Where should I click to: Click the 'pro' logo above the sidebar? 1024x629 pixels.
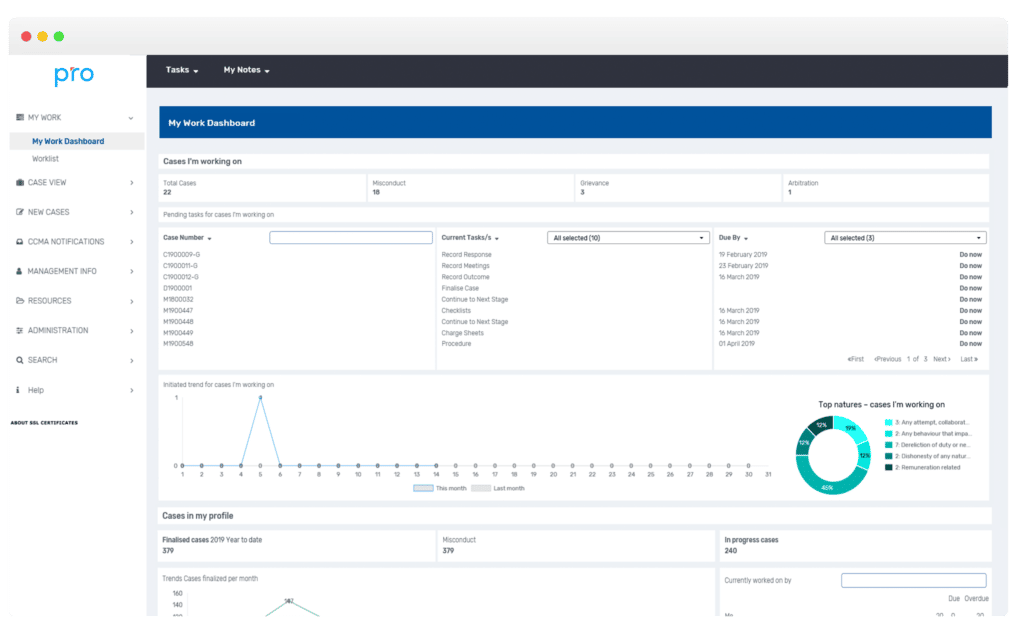click(x=74, y=75)
